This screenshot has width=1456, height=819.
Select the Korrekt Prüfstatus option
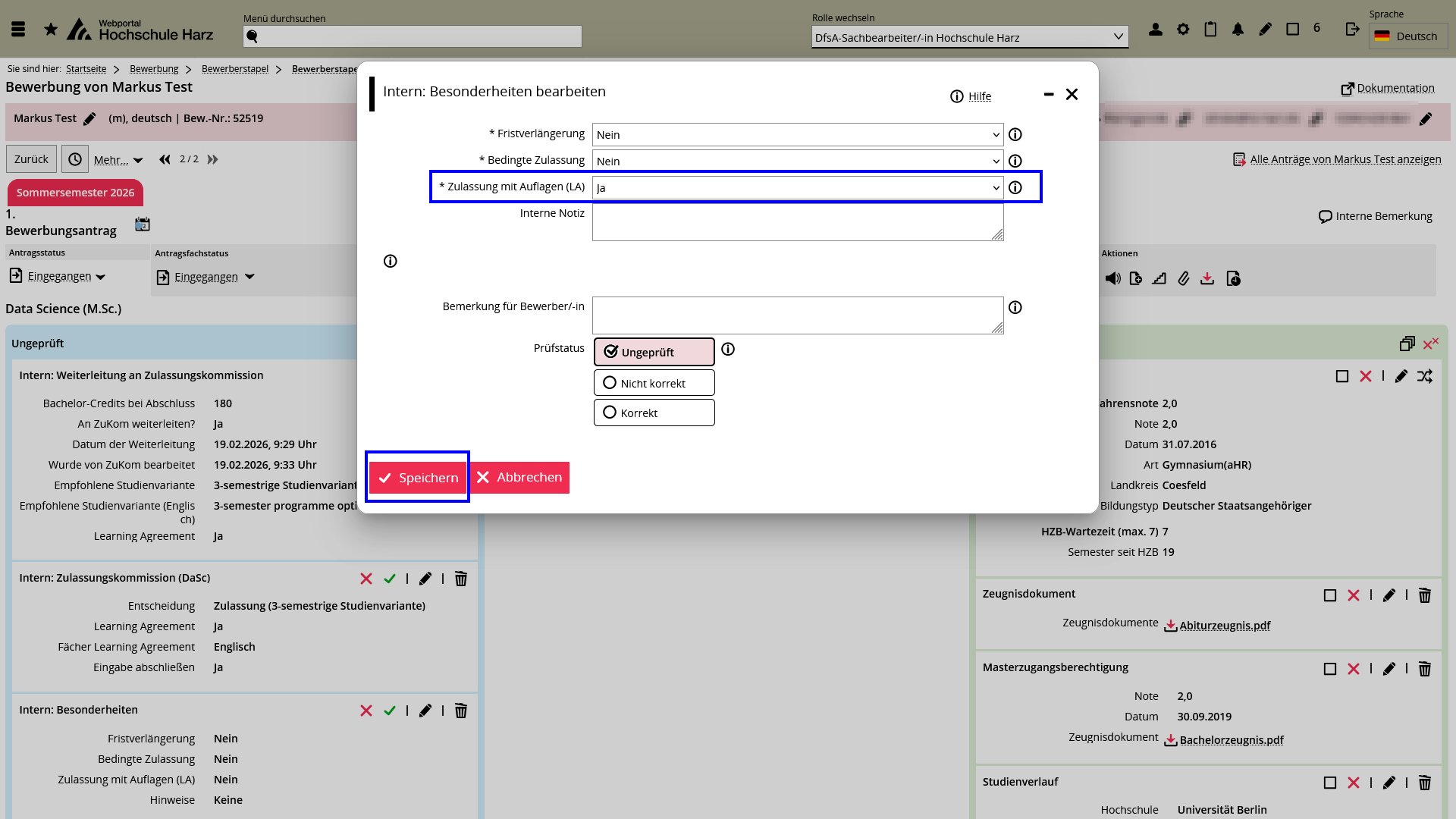coord(654,413)
